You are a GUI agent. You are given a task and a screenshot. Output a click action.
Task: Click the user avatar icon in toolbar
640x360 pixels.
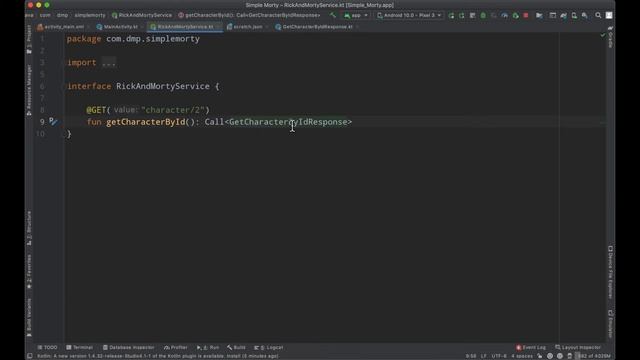(609, 15)
